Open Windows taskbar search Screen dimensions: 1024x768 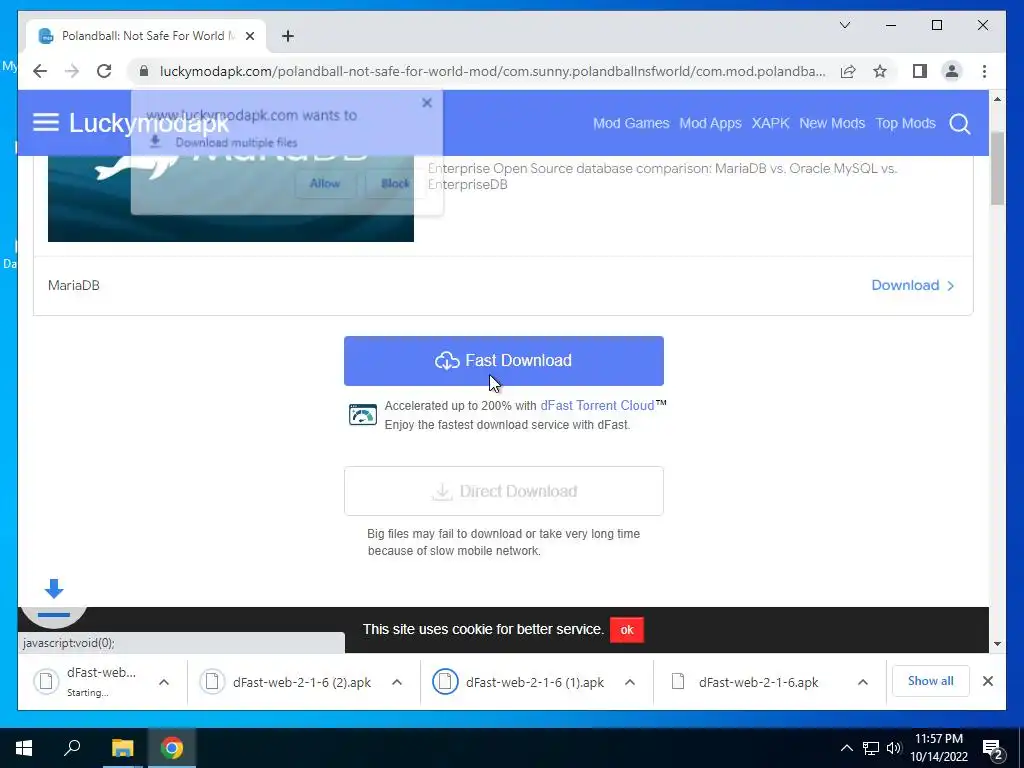pyautogui.click(x=72, y=748)
